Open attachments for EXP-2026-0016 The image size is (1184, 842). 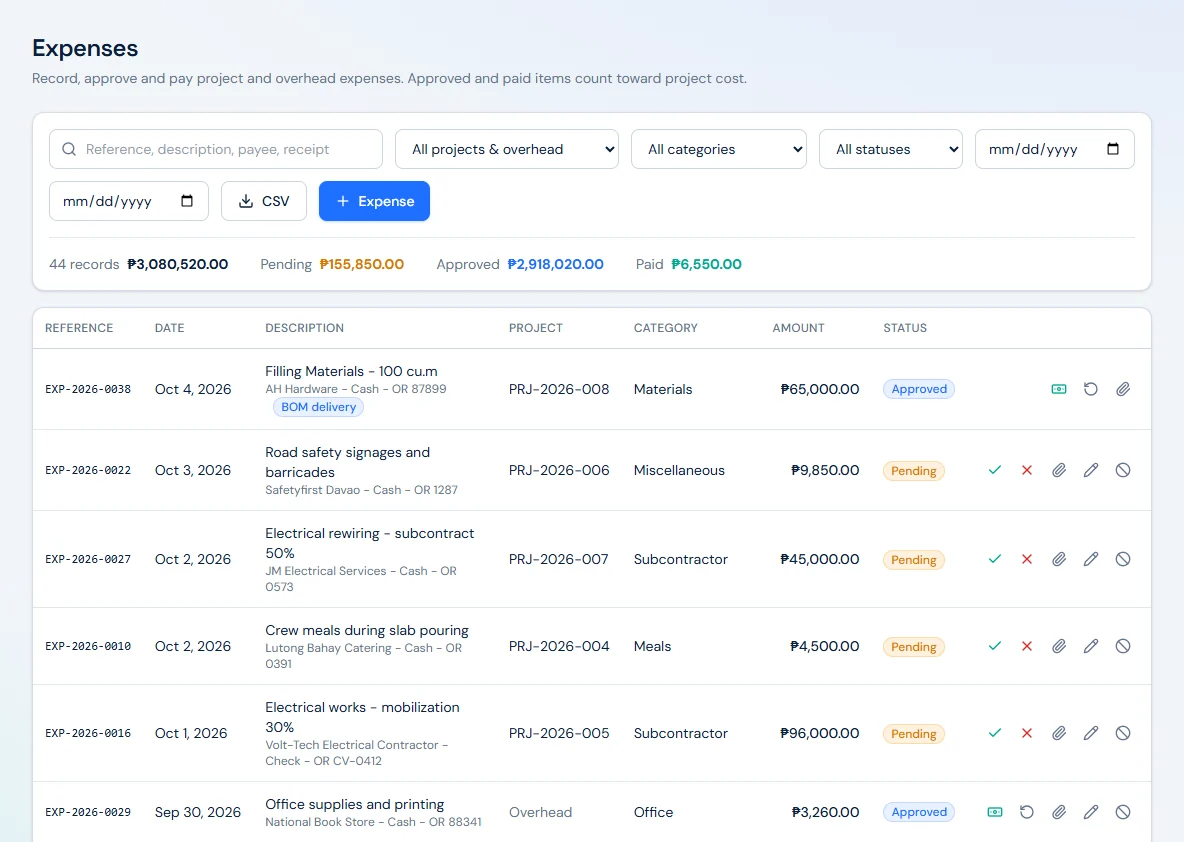click(1059, 733)
